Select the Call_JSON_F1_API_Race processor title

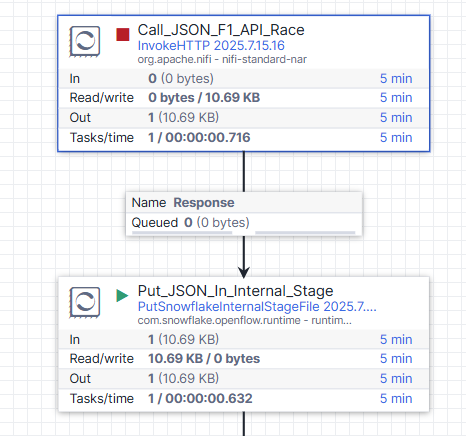coord(221,30)
